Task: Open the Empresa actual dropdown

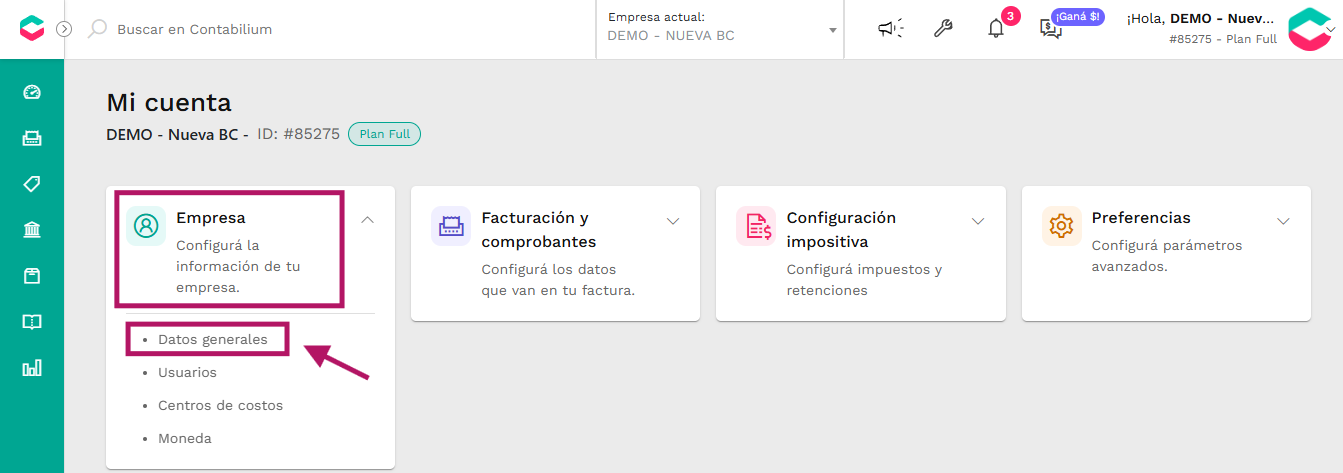Action: pos(720,29)
